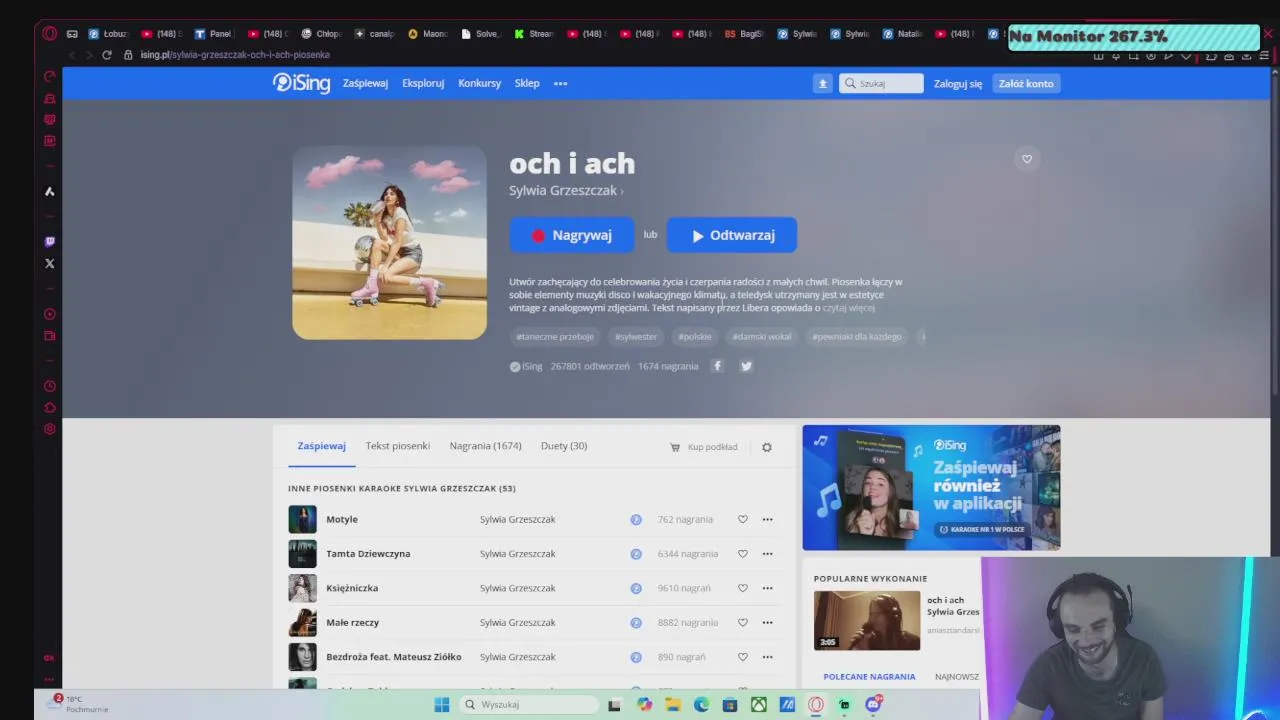Click the duet badge icon in Małe rzeczy row

[635, 622]
